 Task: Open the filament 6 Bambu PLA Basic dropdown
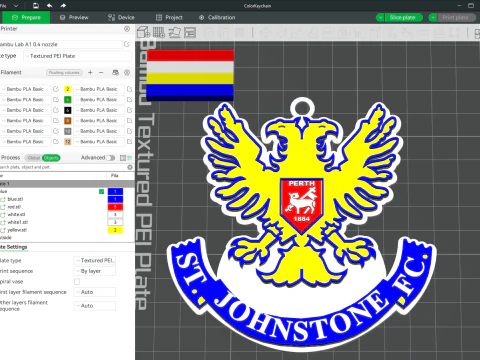click(x=99, y=110)
